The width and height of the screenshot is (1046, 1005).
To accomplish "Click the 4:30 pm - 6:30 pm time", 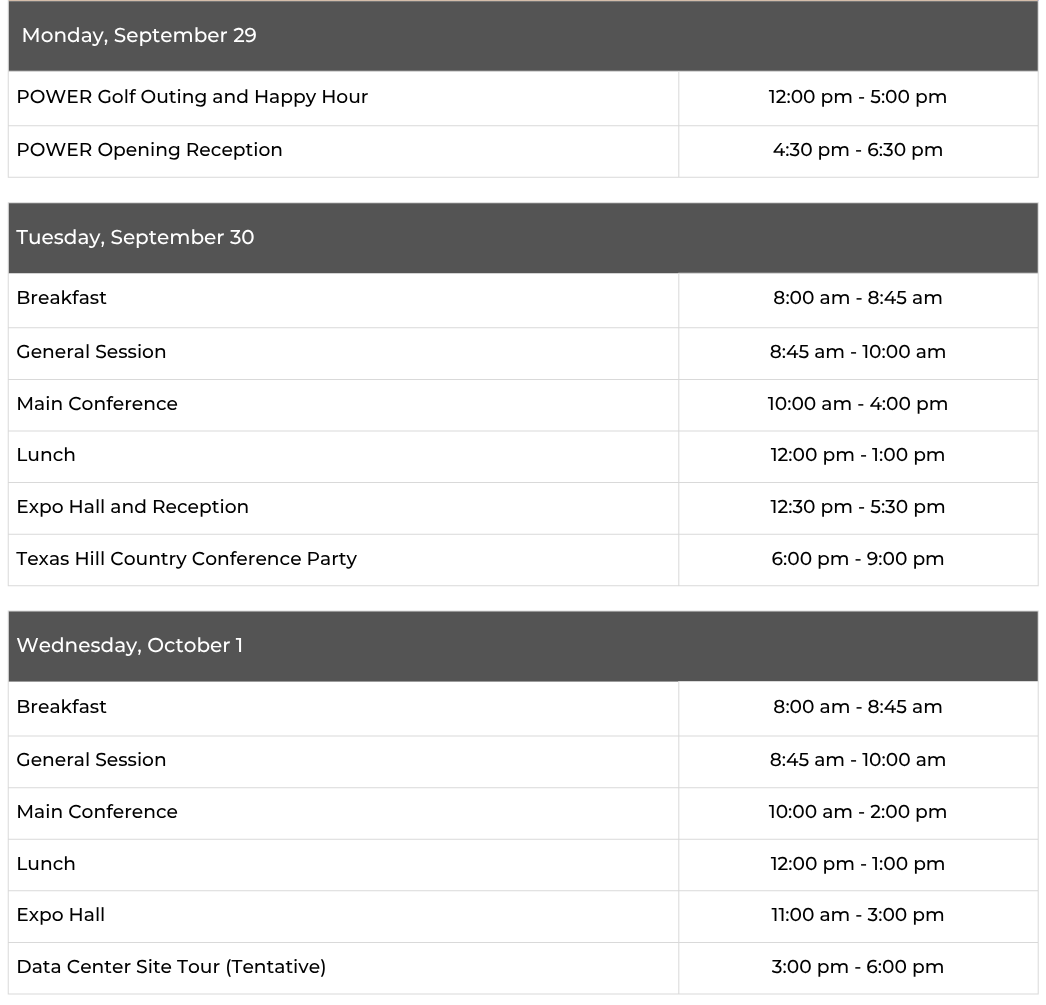I will pos(858,150).
